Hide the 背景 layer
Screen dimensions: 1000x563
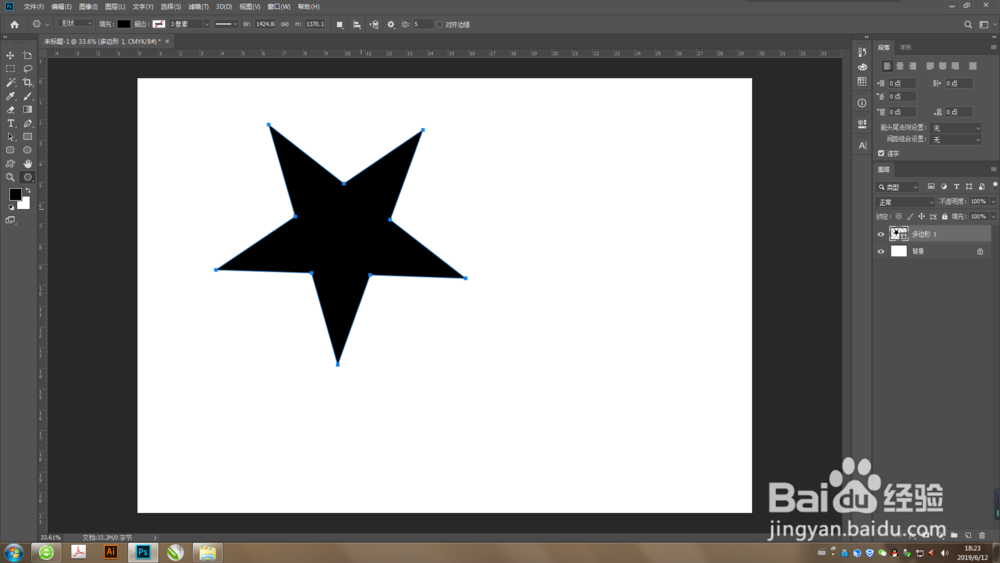point(881,251)
